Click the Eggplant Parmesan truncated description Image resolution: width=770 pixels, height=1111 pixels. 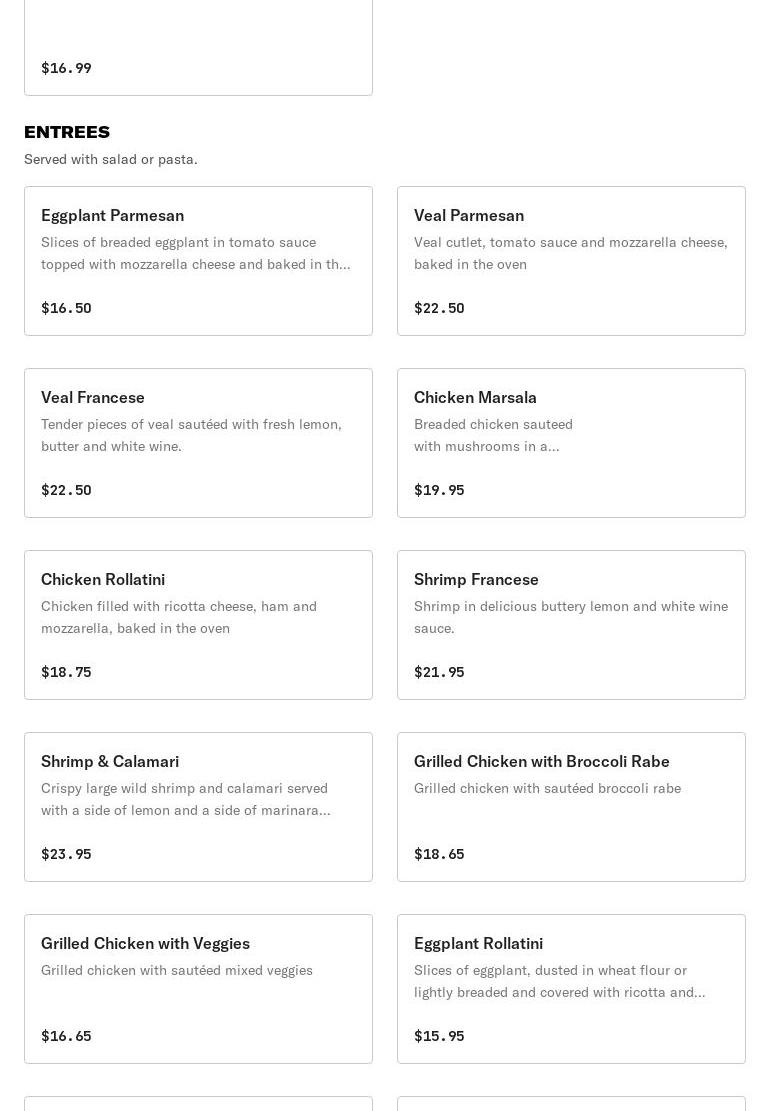coord(196,253)
